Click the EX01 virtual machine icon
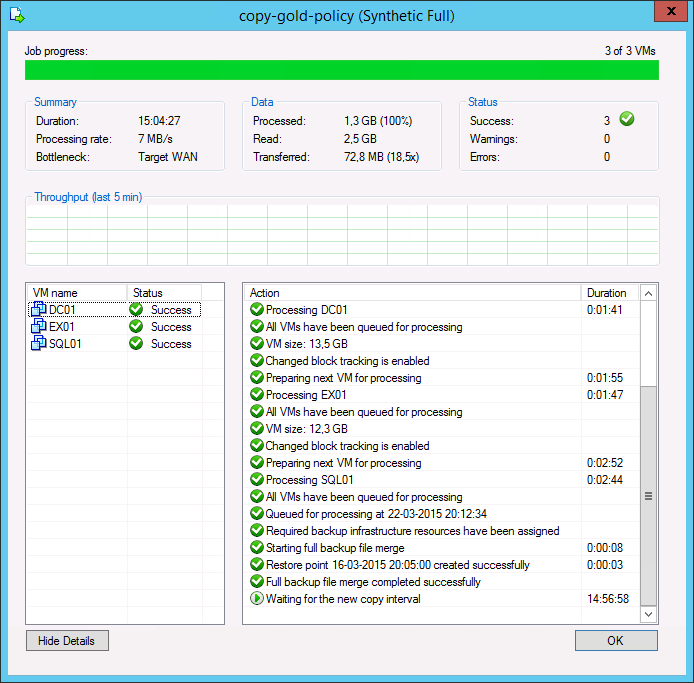Image resolution: width=694 pixels, height=683 pixels. (x=39, y=327)
